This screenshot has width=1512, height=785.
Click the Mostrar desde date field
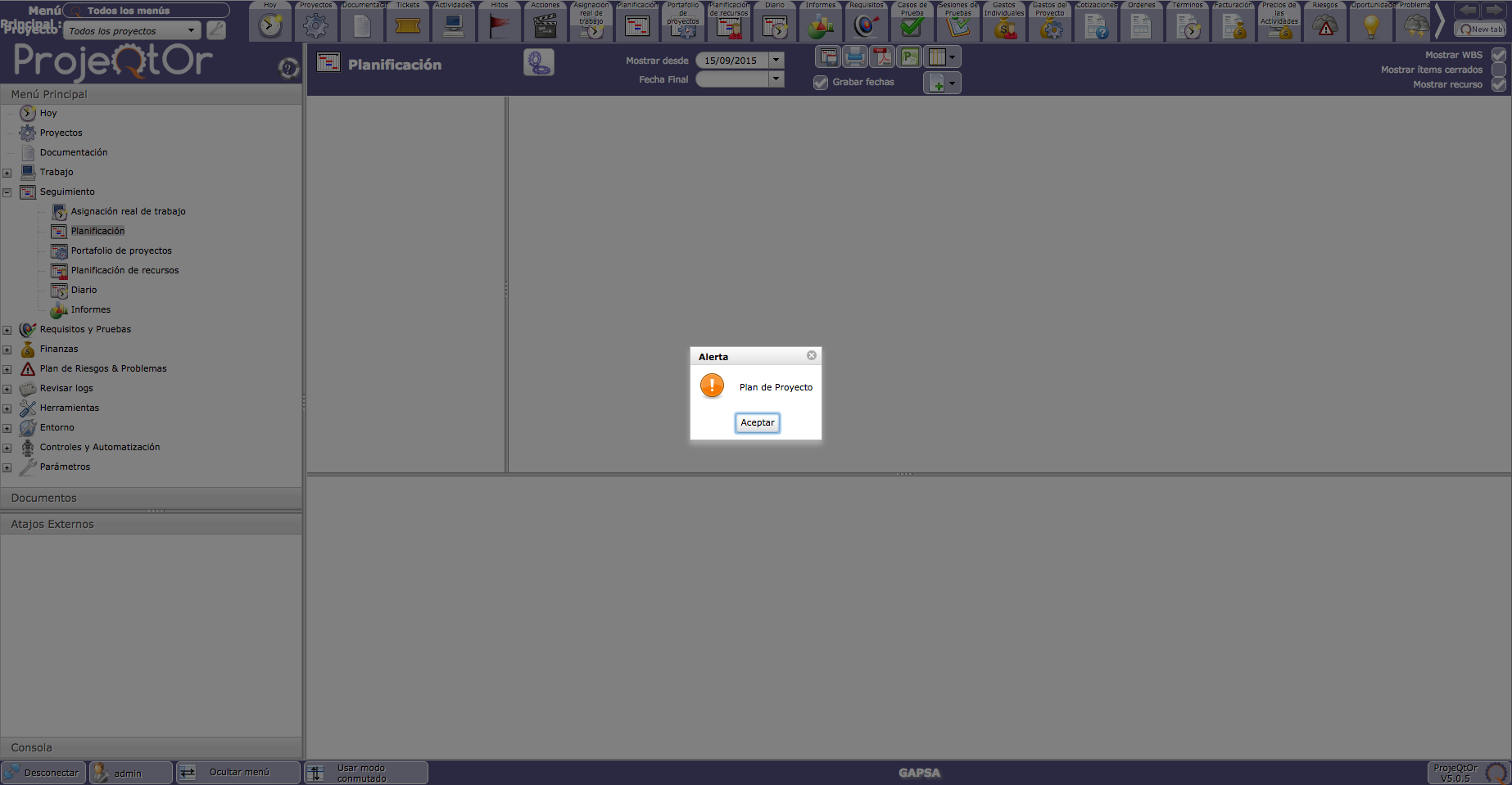click(732, 60)
